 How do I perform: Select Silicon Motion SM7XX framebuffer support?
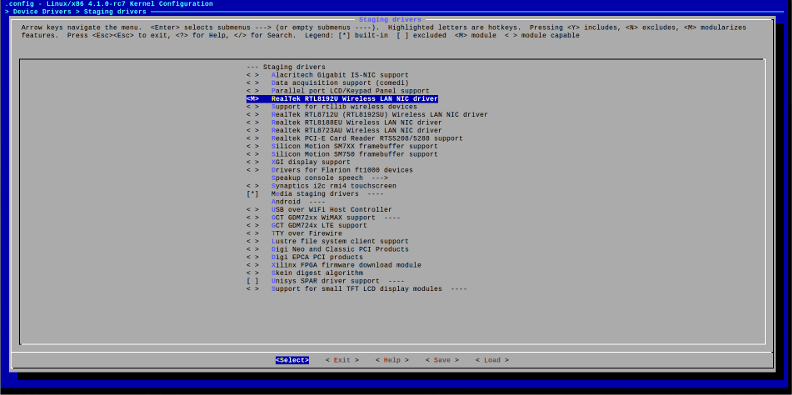342,146
